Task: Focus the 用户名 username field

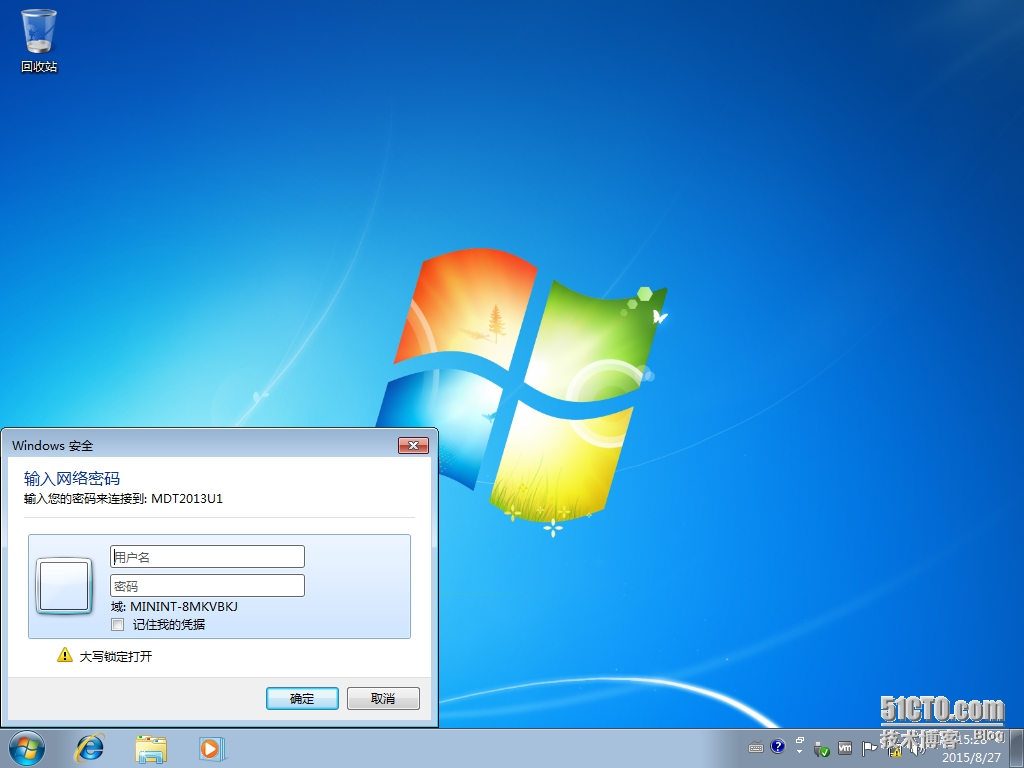Action: [207, 556]
